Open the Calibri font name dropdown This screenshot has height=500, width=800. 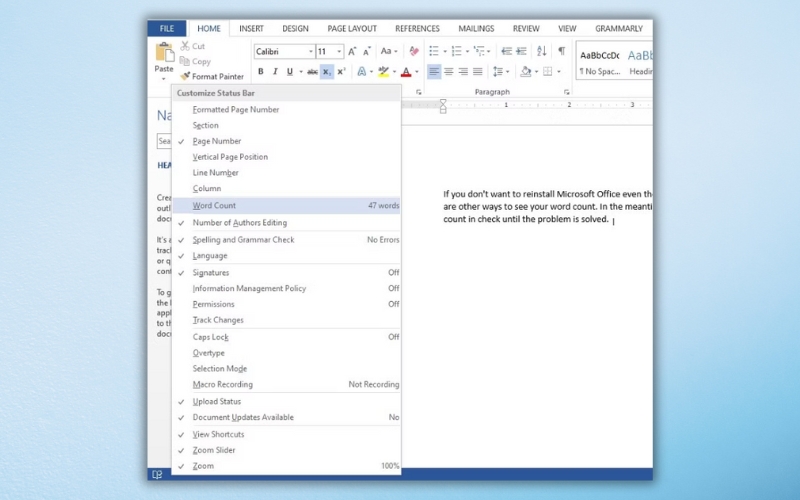click(x=310, y=52)
